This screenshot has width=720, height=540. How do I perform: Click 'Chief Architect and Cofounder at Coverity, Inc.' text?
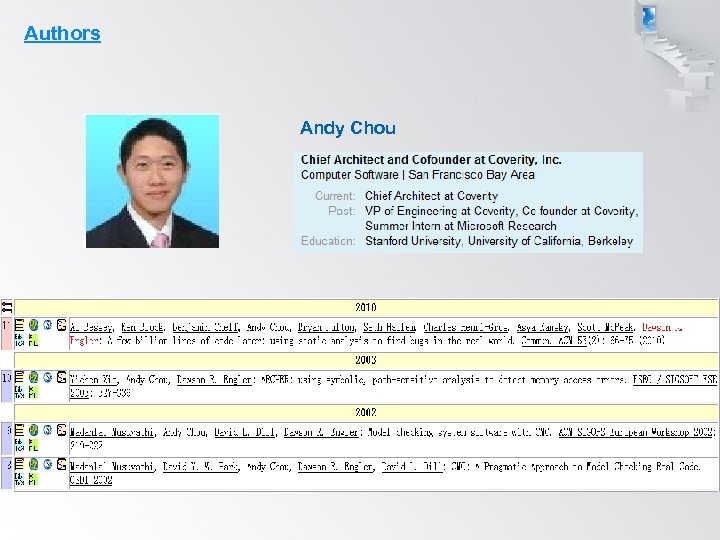[x=431, y=160]
